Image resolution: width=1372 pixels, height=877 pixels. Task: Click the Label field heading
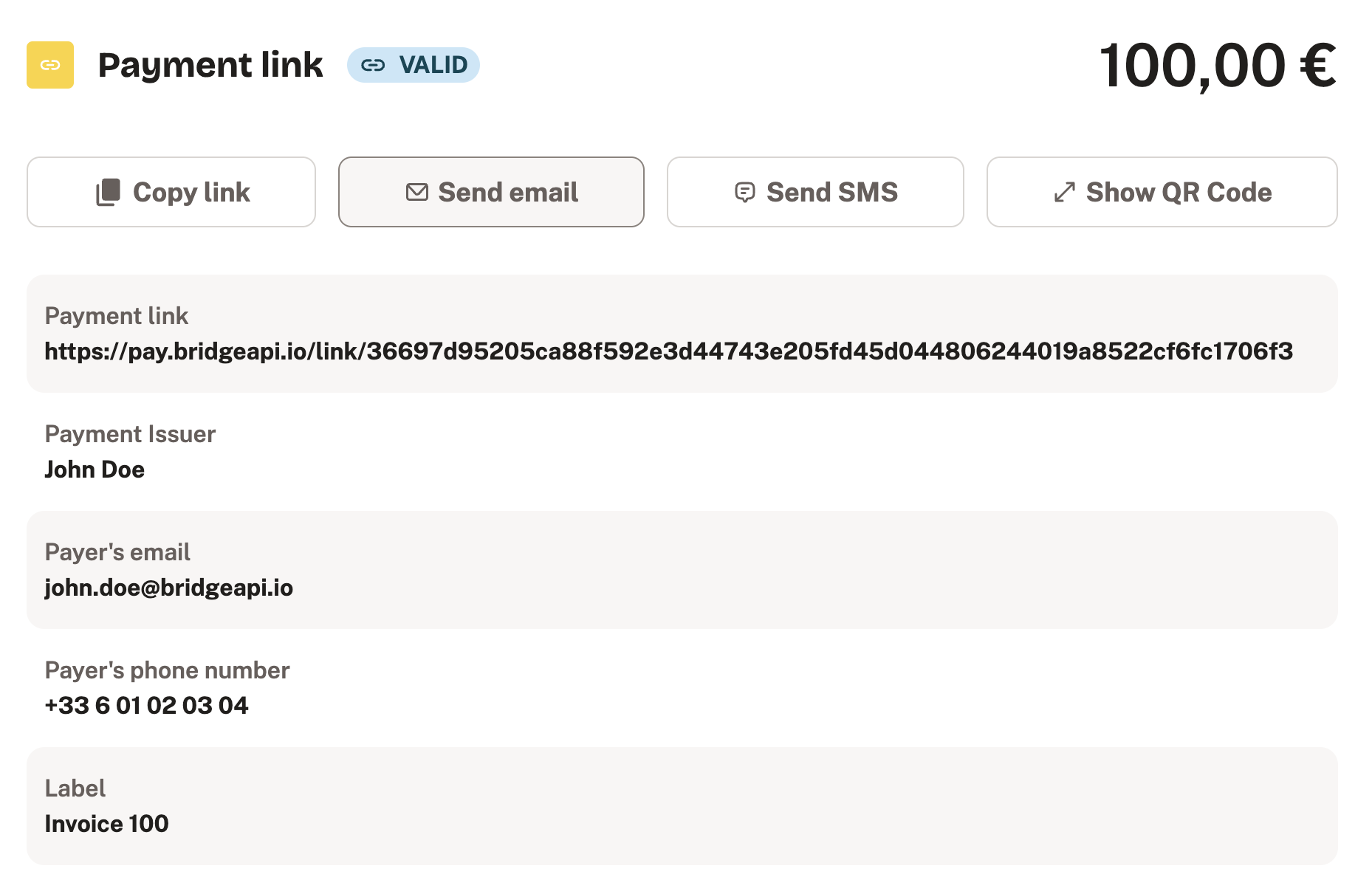pos(75,788)
